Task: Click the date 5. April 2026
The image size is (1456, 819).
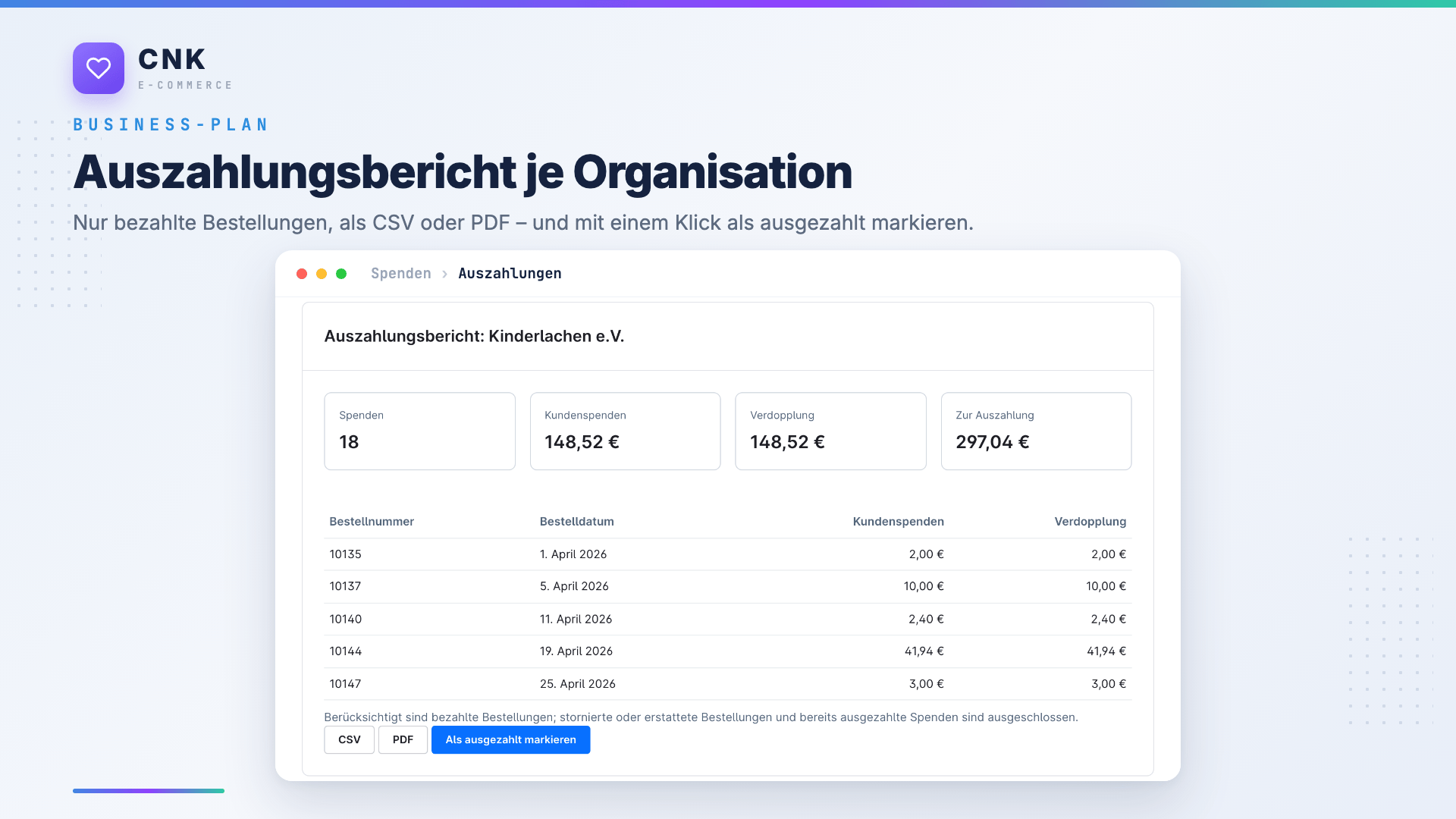Action: pyautogui.click(x=574, y=586)
